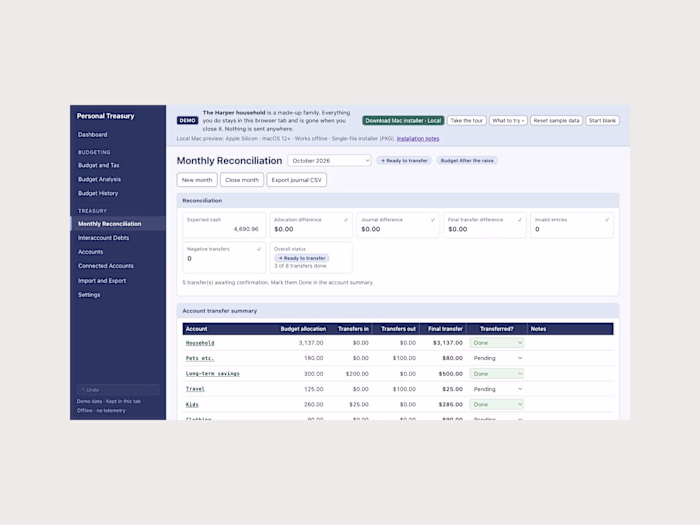Image resolution: width=700 pixels, height=525 pixels.
Task: Open the Travel account link
Action: click(195, 389)
